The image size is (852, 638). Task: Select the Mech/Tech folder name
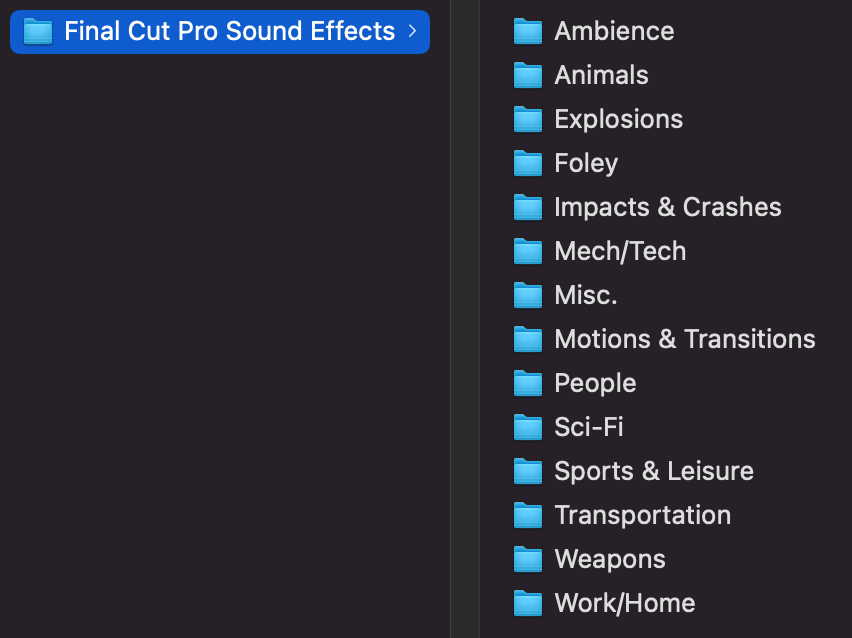tap(620, 252)
